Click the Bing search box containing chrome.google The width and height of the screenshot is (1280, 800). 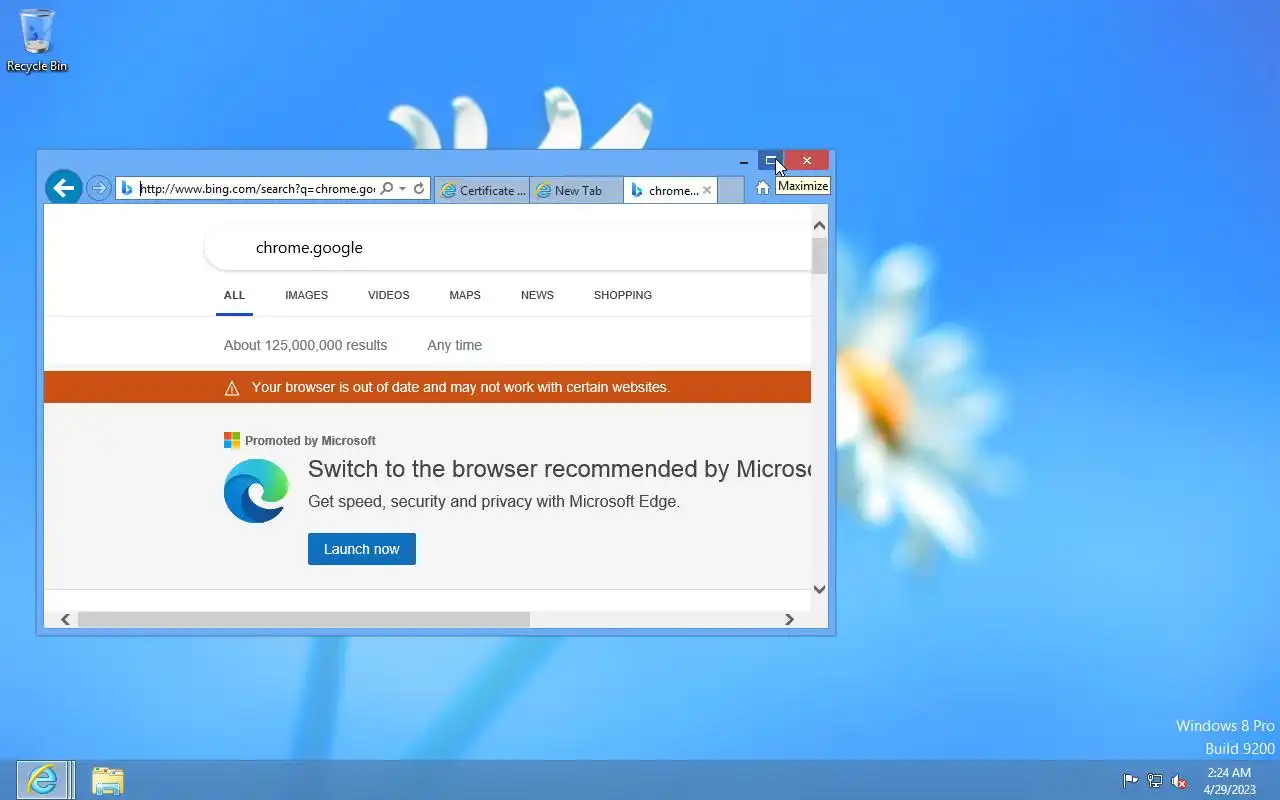(508, 247)
